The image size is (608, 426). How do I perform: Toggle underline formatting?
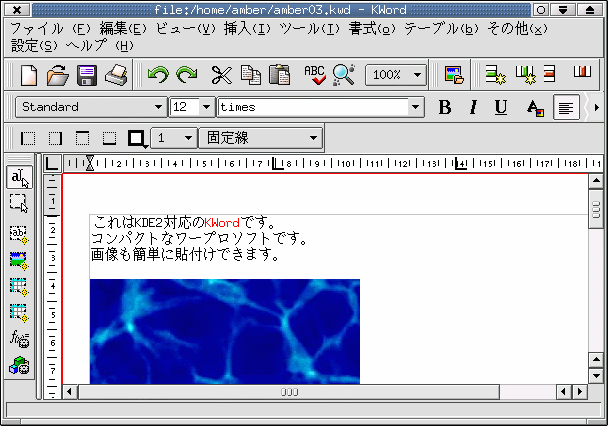(x=501, y=107)
